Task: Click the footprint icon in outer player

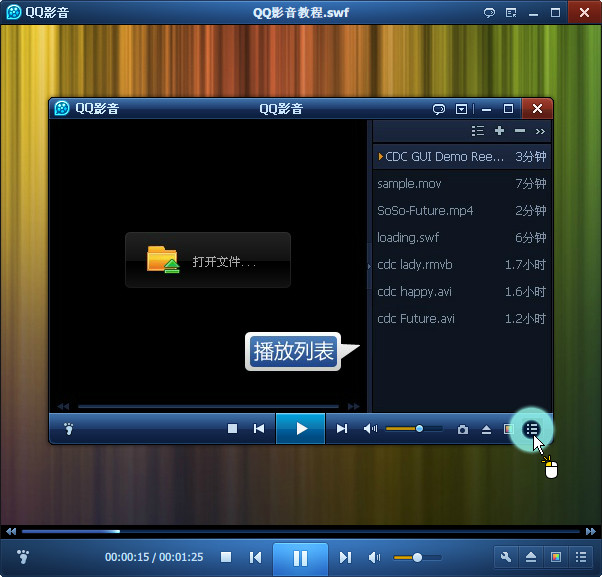Action: [x=23, y=557]
